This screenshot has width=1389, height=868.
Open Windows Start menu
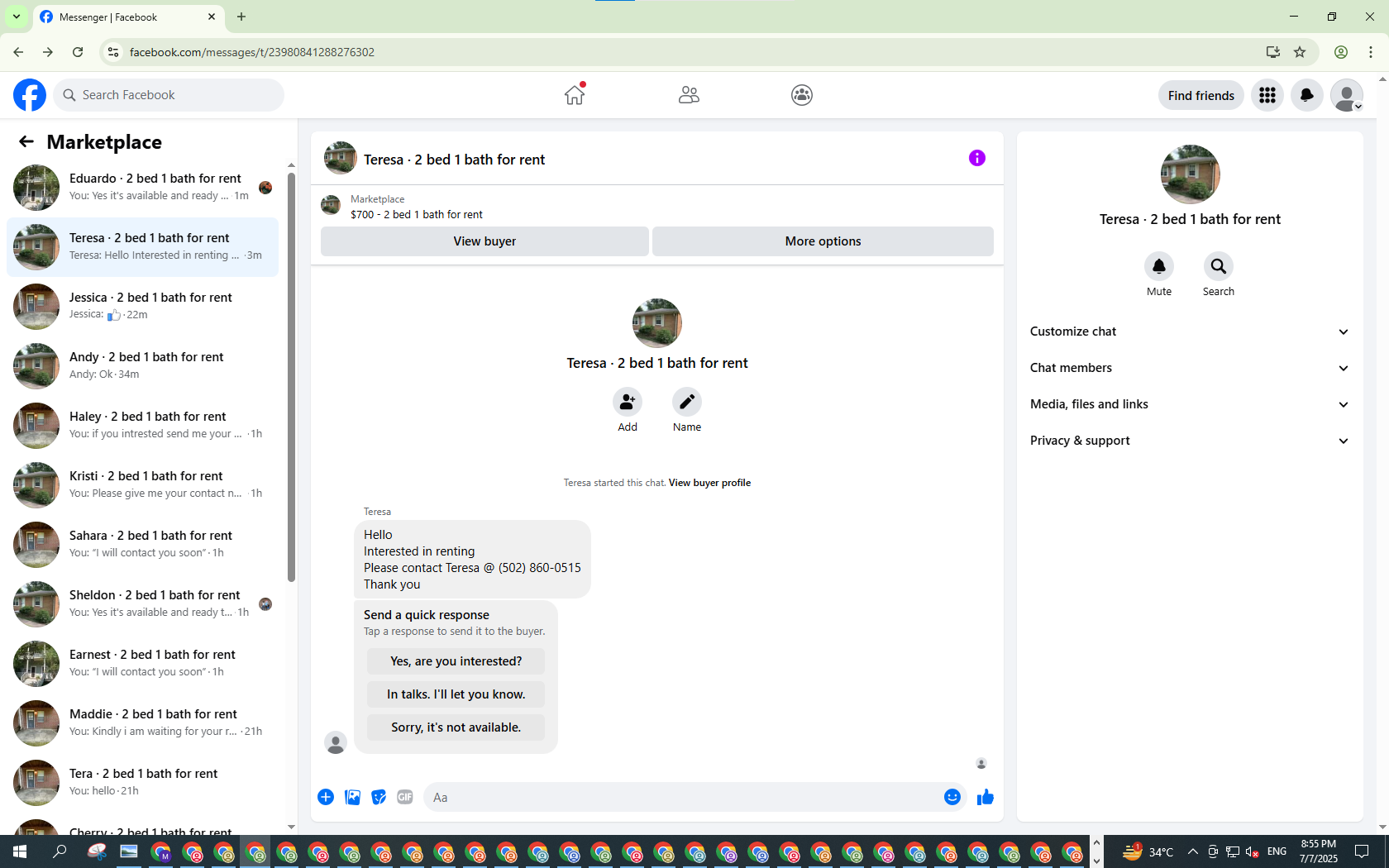click(x=20, y=851)
